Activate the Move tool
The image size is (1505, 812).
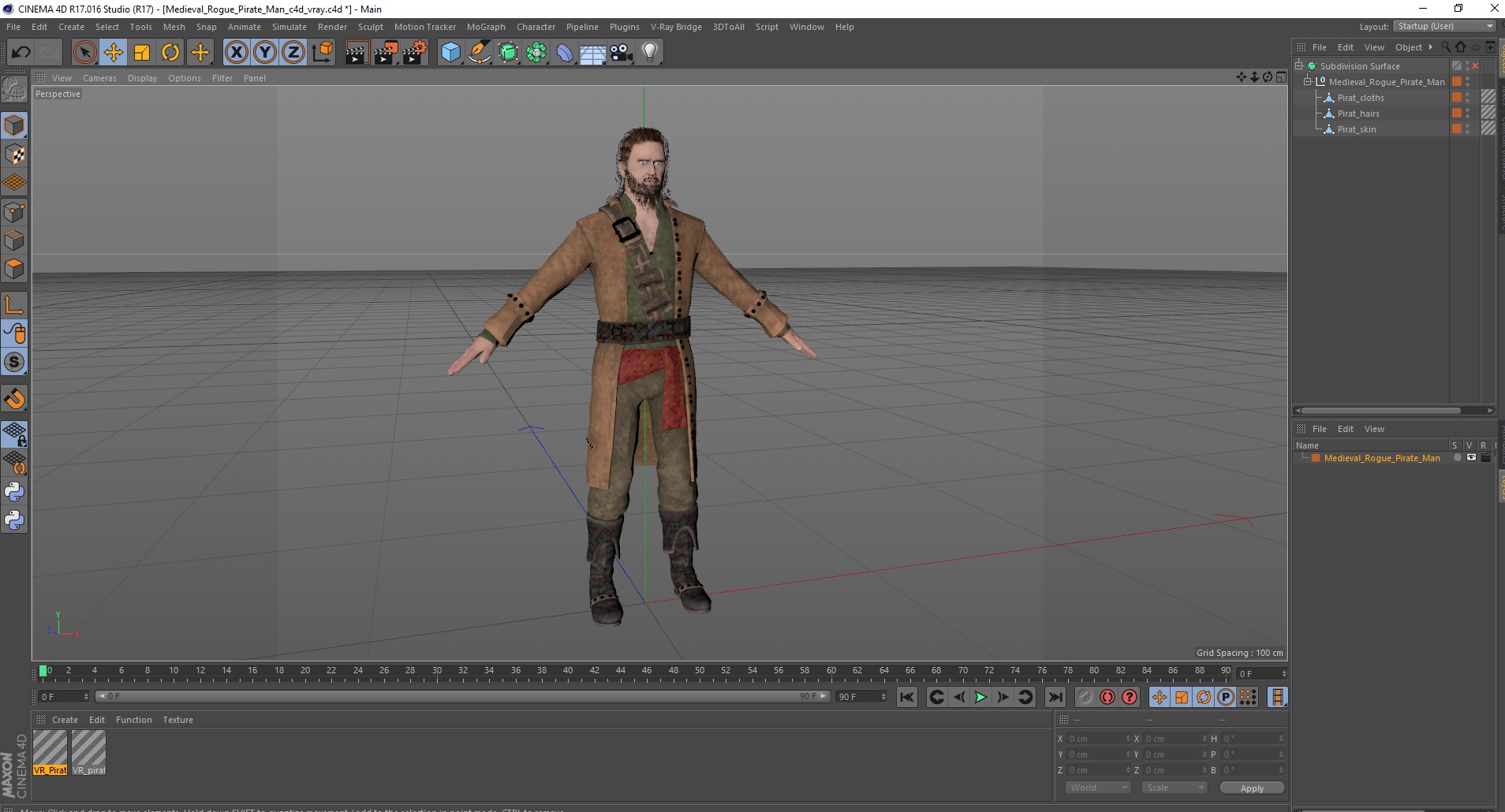tap(113, 53)
